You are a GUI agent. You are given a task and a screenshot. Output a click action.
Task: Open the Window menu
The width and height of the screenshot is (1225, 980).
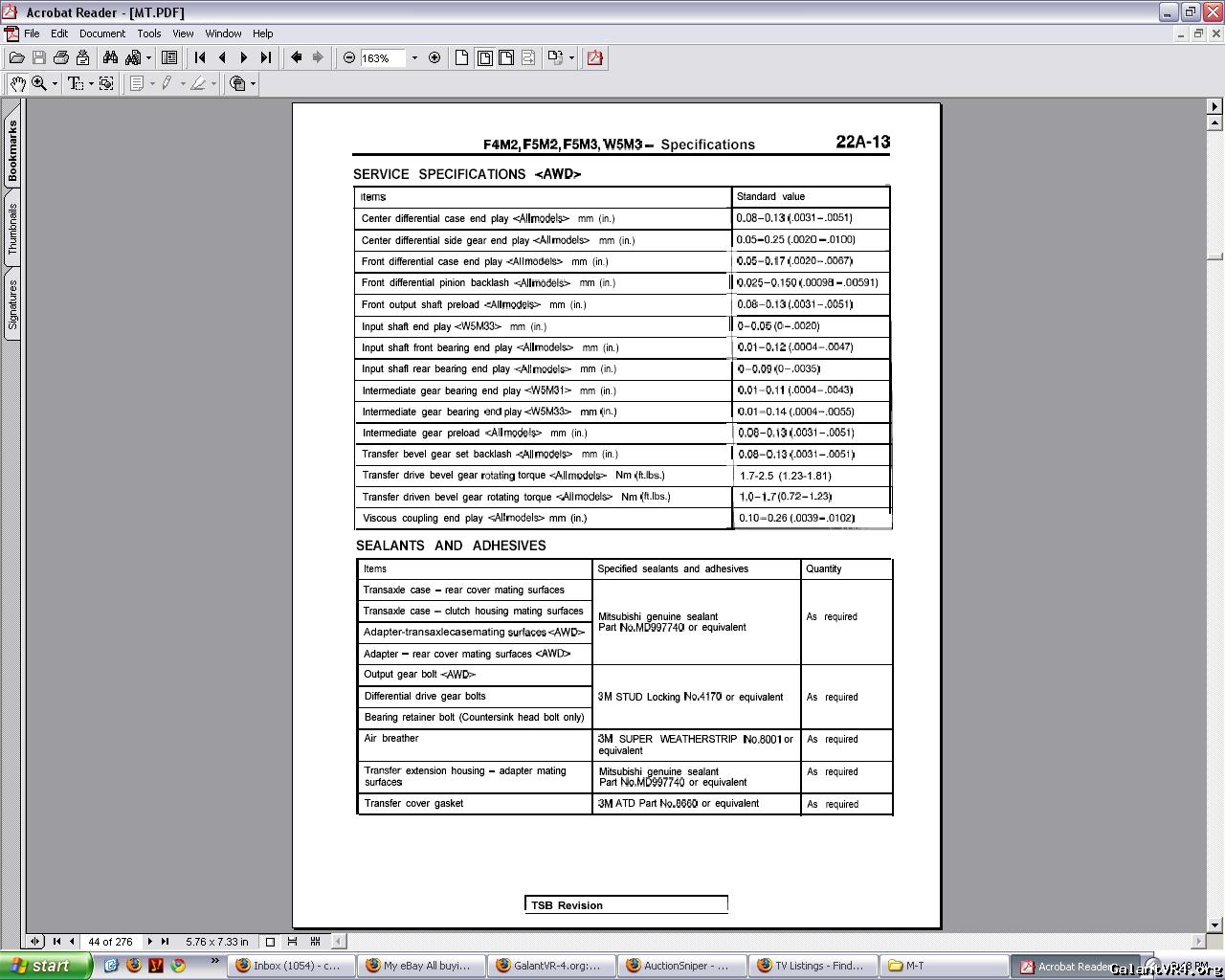pyautogui.click(x=223, y=33)
